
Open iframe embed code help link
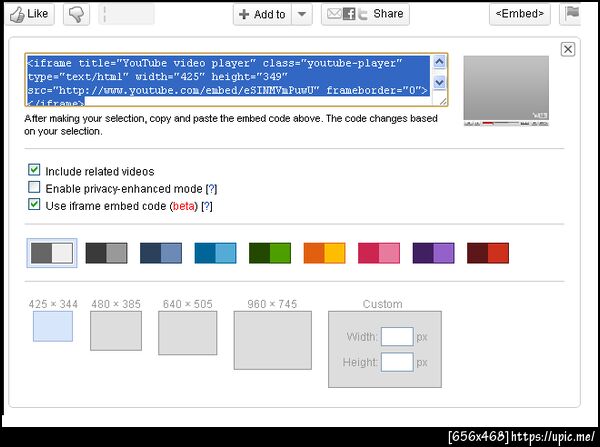pyautogui.click(x=207, y=206)
